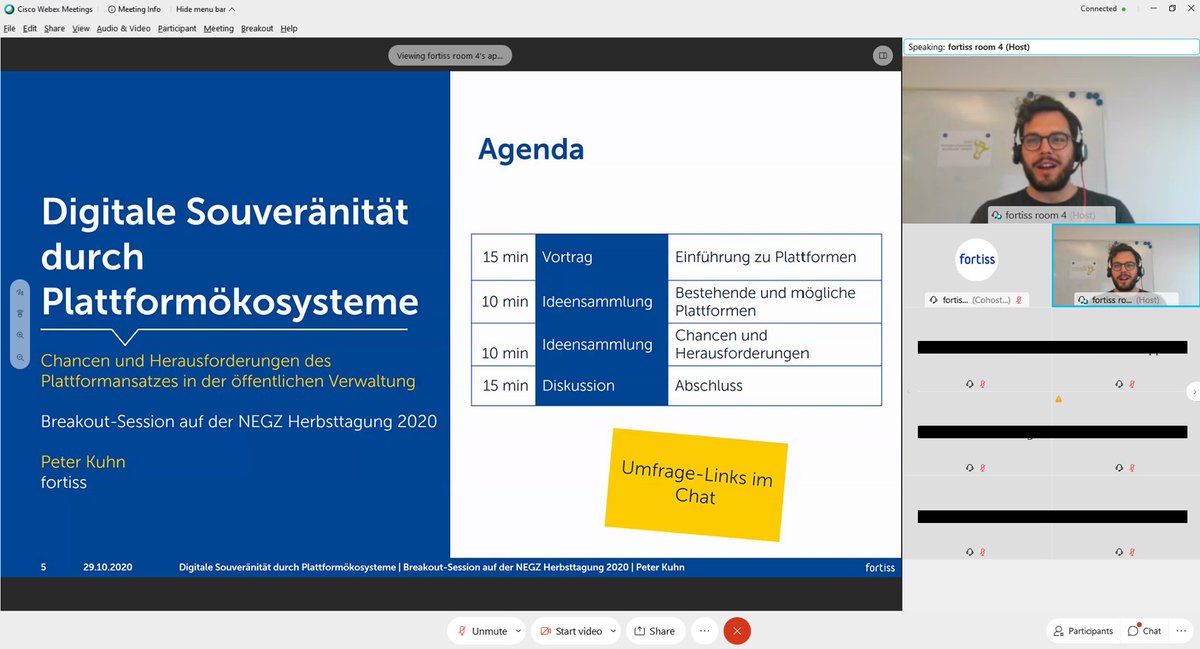
Task: Open the Help menu
Action: pyautogui.click(x=289, y=29)
